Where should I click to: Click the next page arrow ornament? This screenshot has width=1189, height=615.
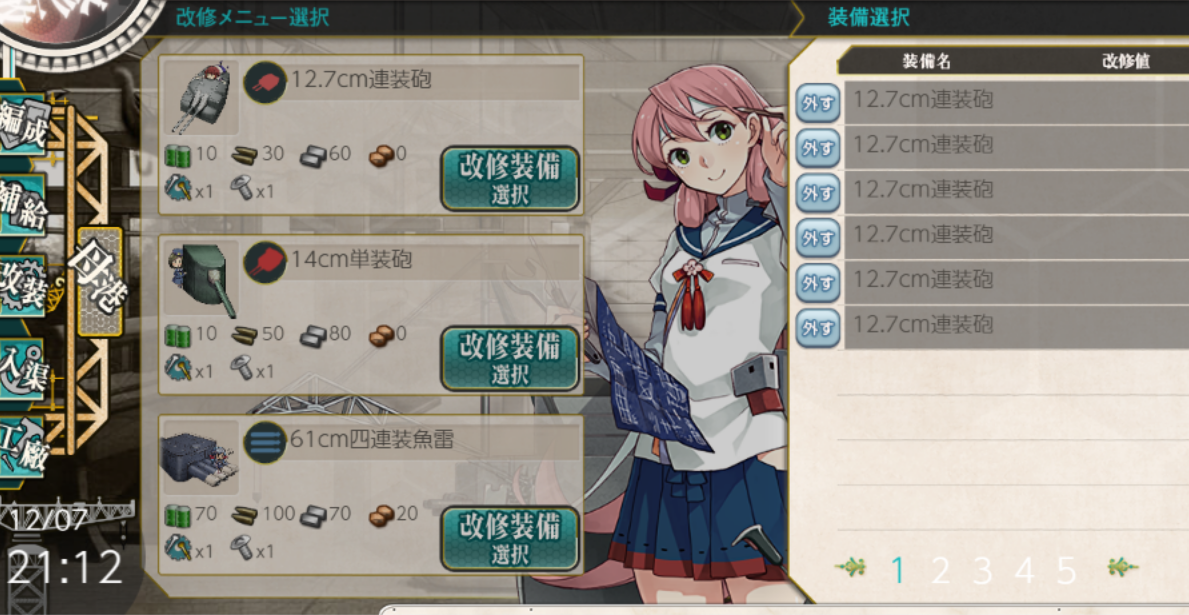[x=1122, y=566]
